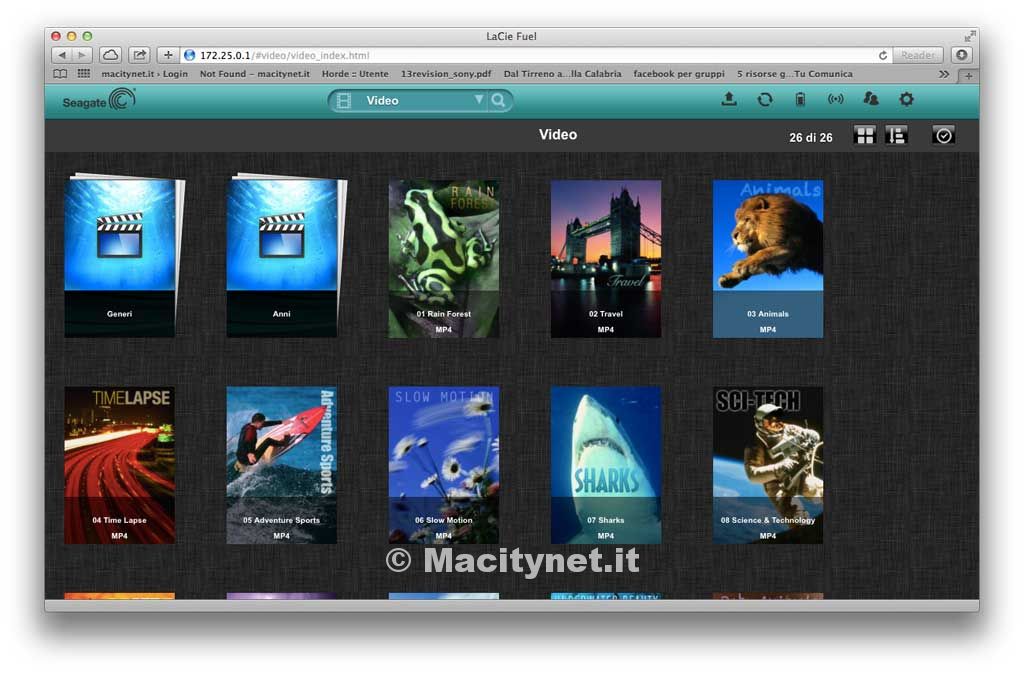Open Dal Tirreno a...lla Calabria bookmark
This screenshot has width=1024, height=674.
[562, 74]
